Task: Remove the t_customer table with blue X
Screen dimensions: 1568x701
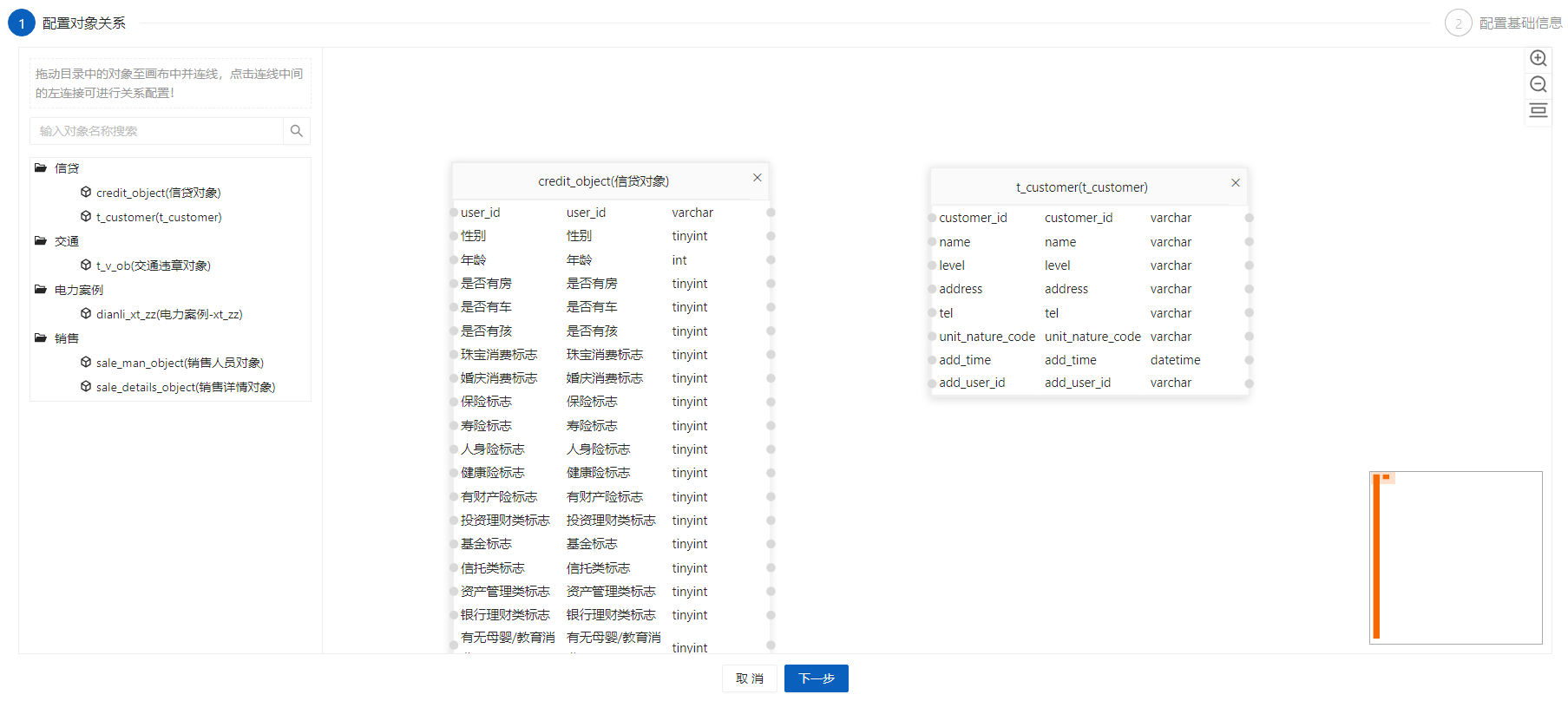Action: tap(1235, 183)
